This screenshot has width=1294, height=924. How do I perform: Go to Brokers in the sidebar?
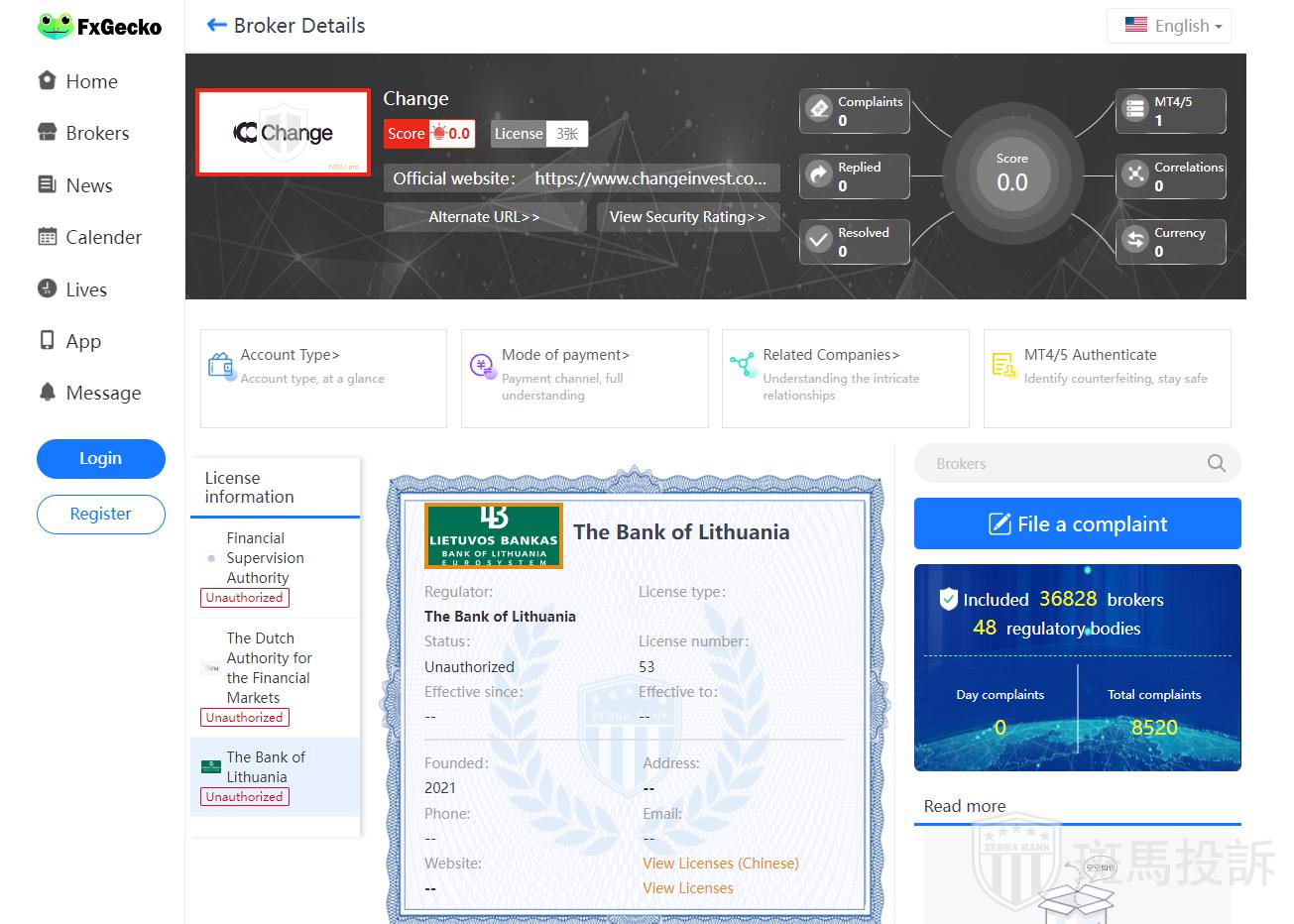coord(97,133)
